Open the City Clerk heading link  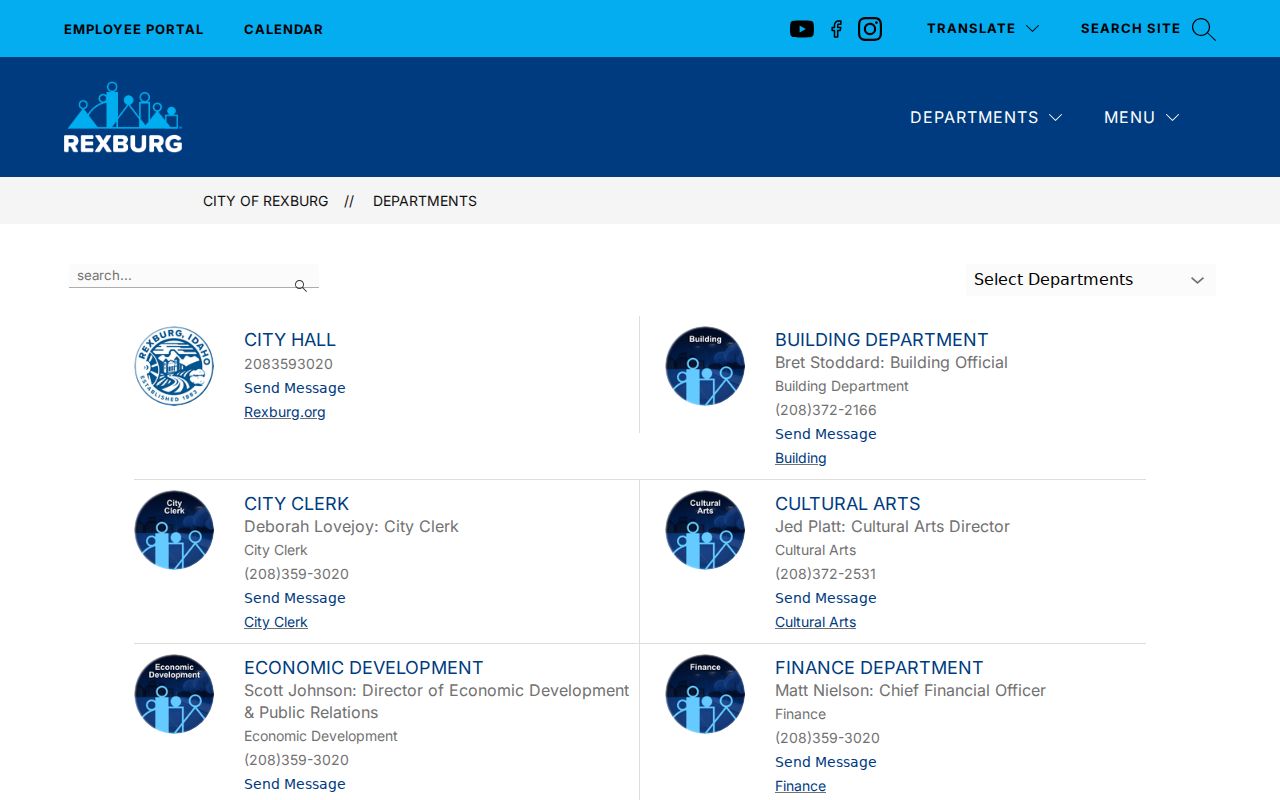click(x=297, y=504)
